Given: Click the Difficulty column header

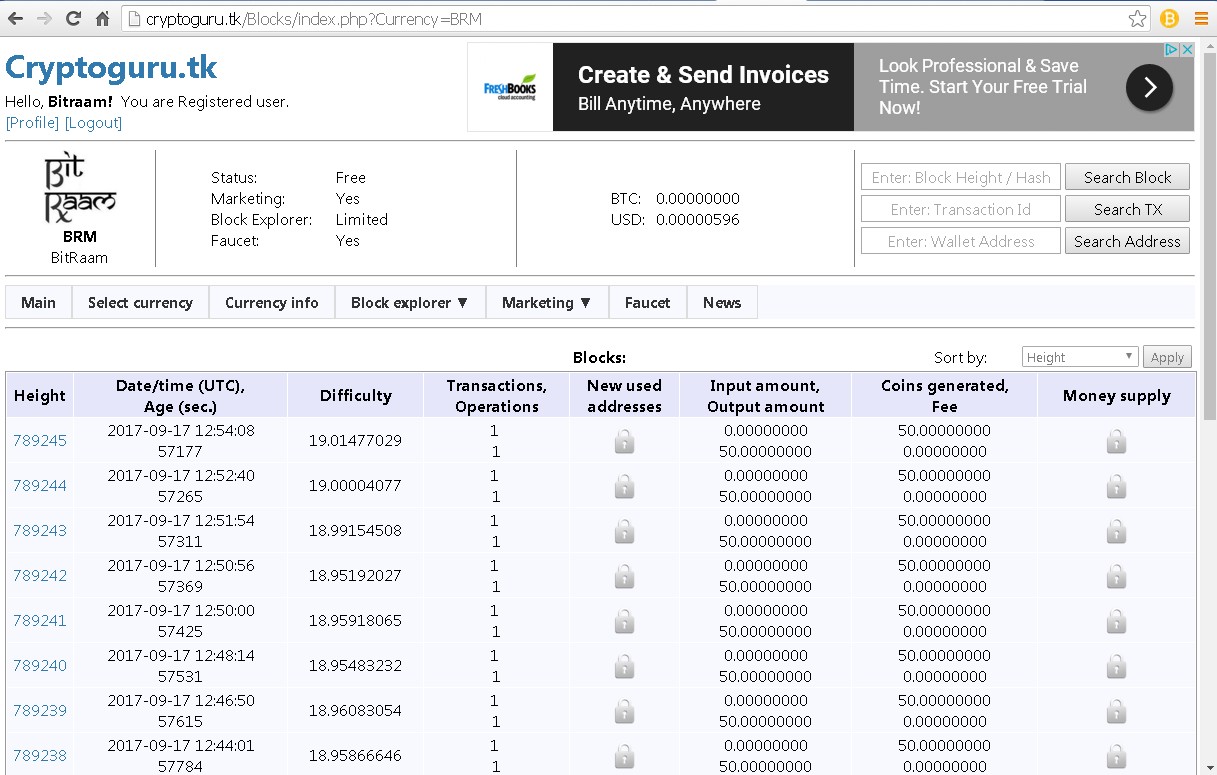Looking at the screenshot, I should [355, 395].
